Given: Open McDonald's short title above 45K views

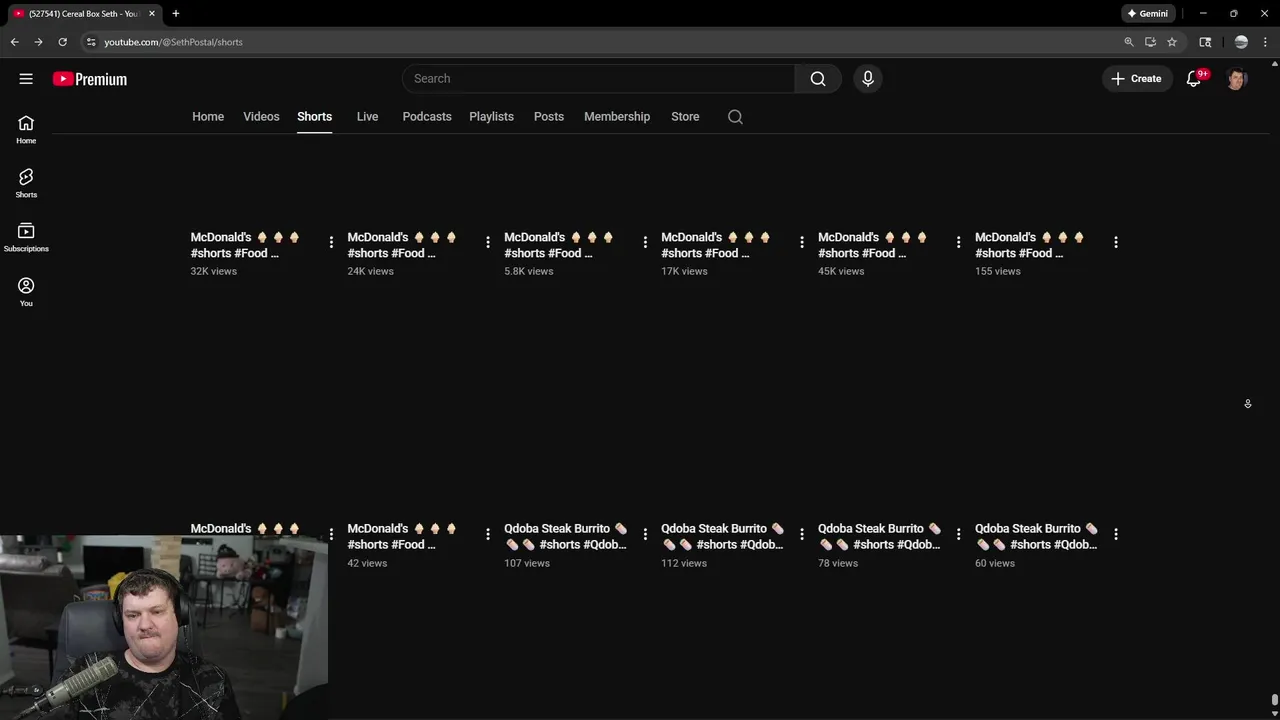Looking at the screenshot, I should click(x=873, y=245).
